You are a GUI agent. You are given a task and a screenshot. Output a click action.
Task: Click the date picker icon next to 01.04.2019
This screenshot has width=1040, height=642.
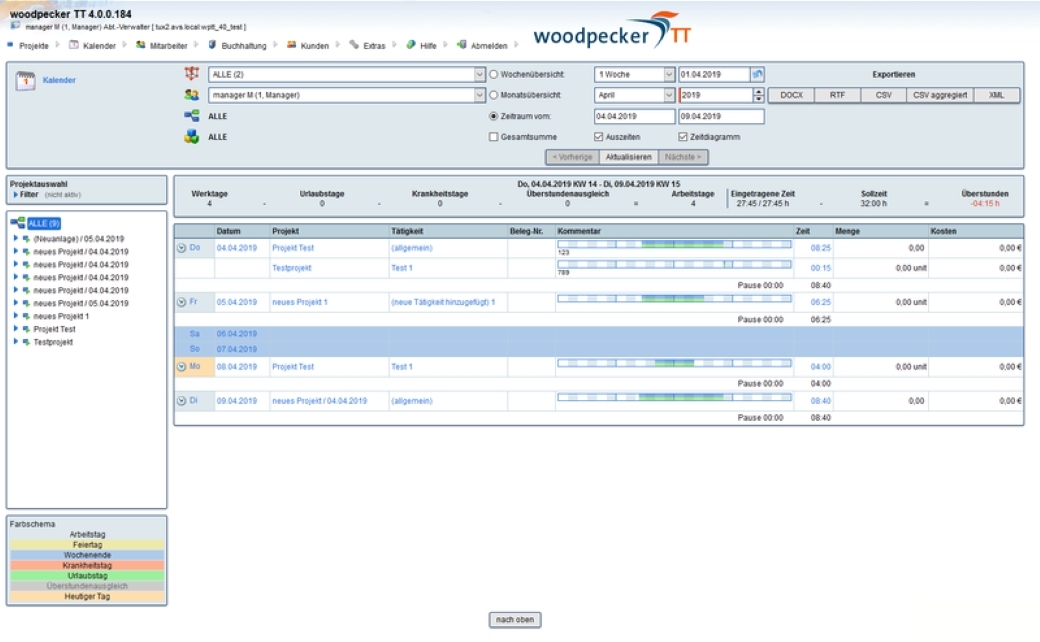(x=757, y=74)
